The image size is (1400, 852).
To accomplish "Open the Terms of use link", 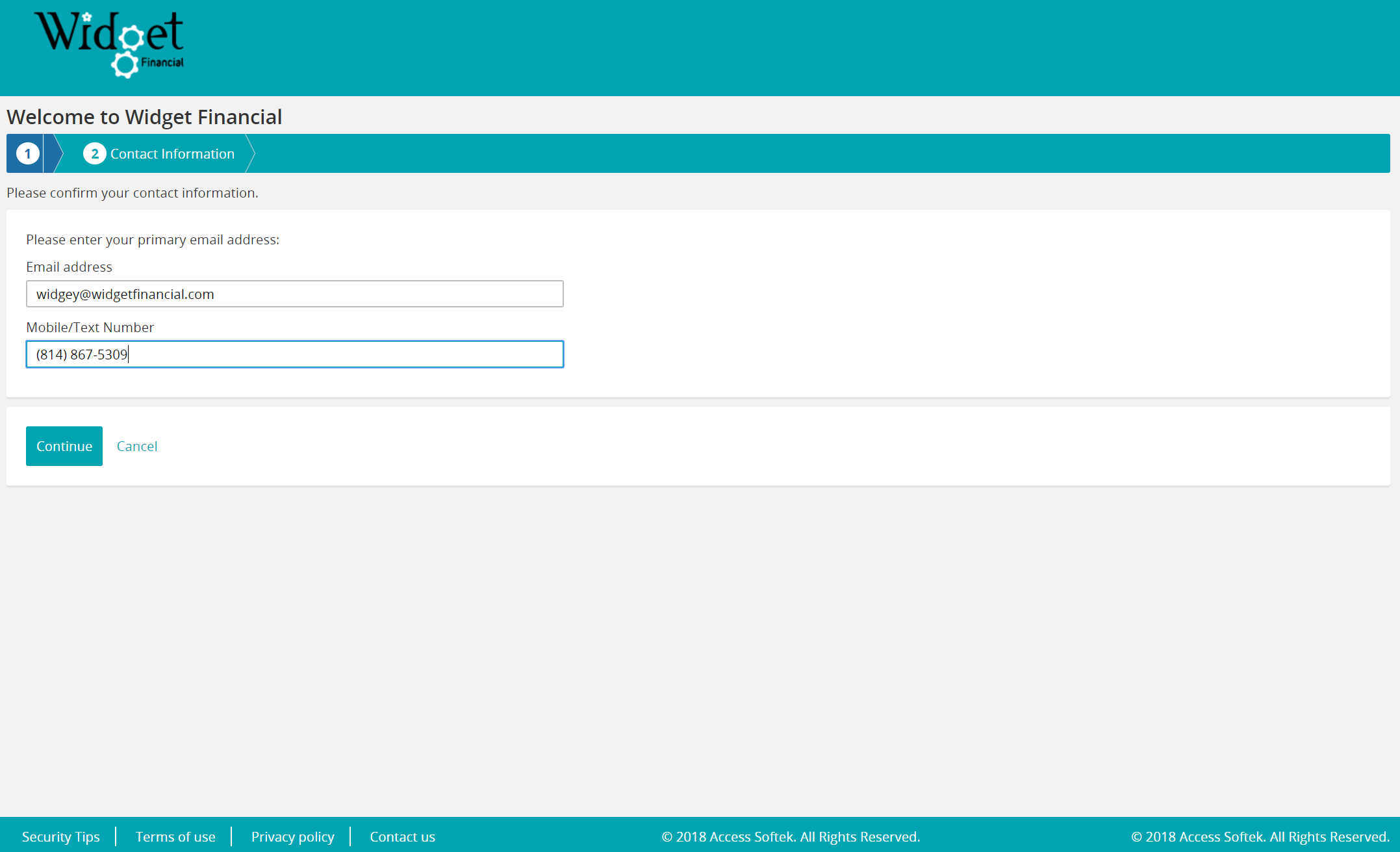I will [175, 836].
